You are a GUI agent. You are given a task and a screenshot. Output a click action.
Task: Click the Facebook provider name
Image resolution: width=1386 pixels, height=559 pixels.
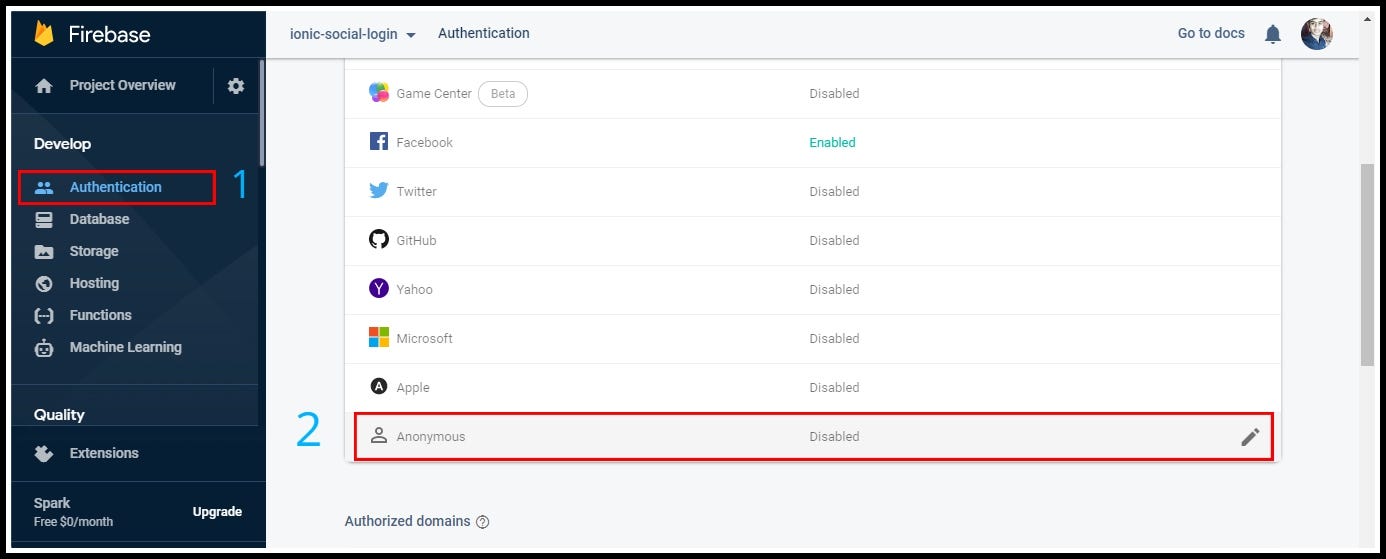(x=425, y=142)
